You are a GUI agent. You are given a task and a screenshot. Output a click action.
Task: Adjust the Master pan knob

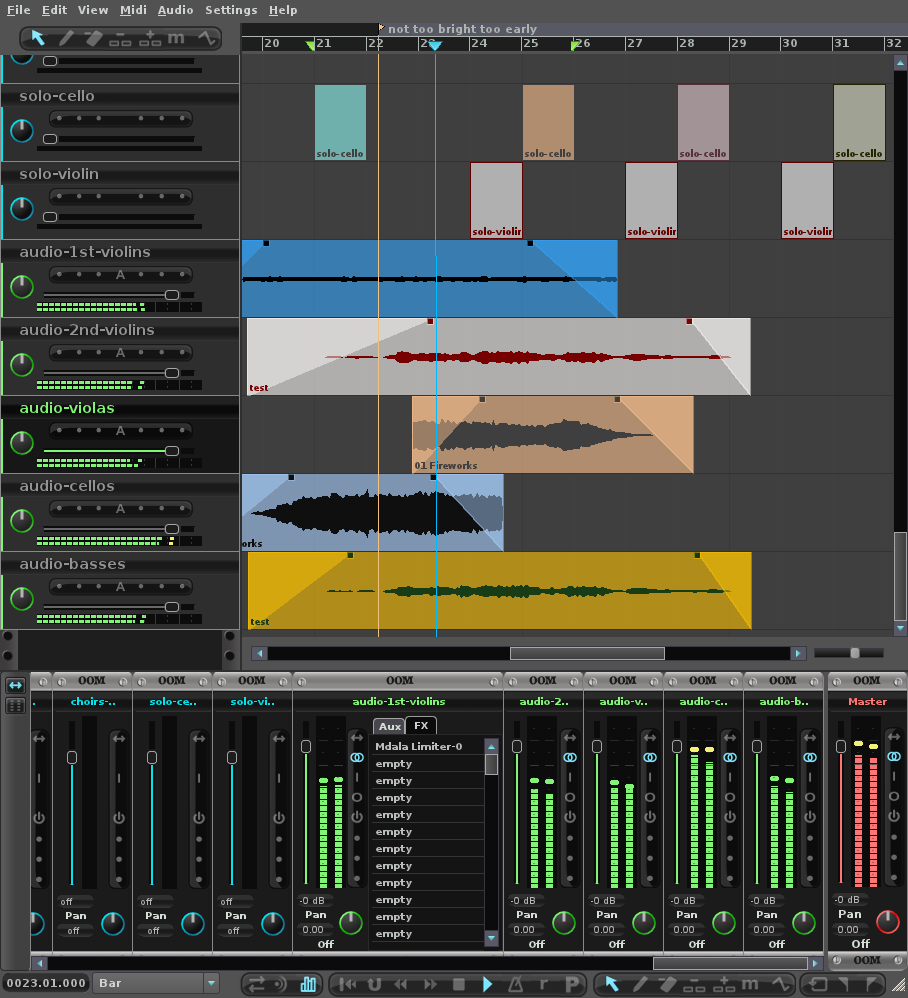click(887, 922)
